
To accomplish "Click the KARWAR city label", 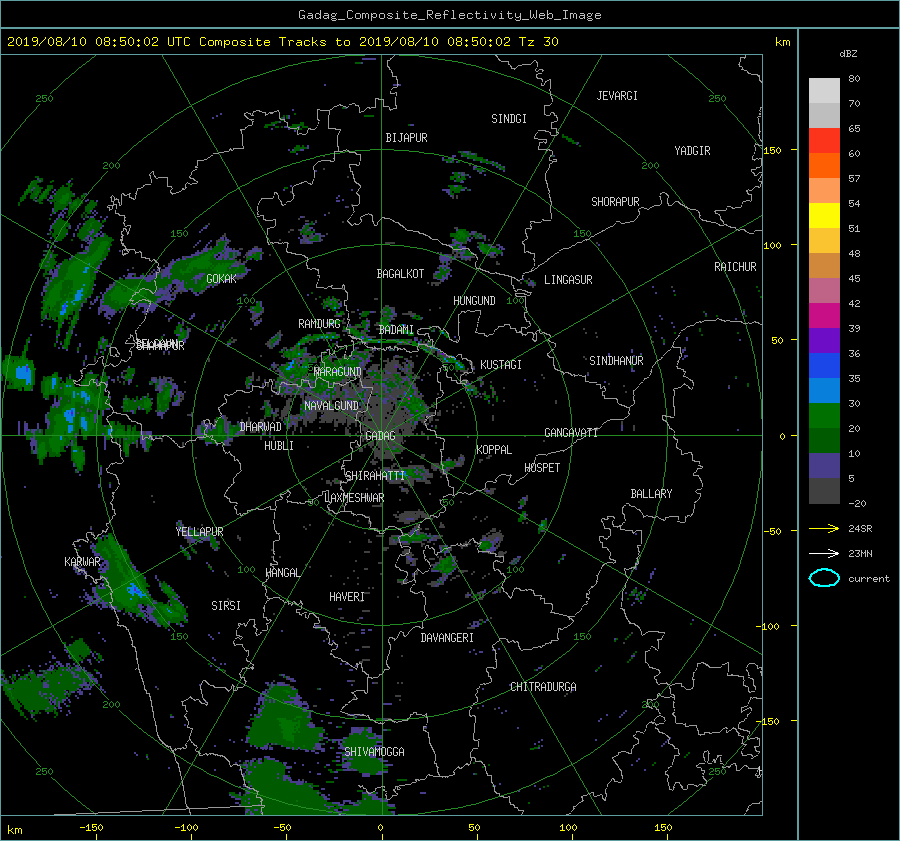I will click(x=82, y=562).
